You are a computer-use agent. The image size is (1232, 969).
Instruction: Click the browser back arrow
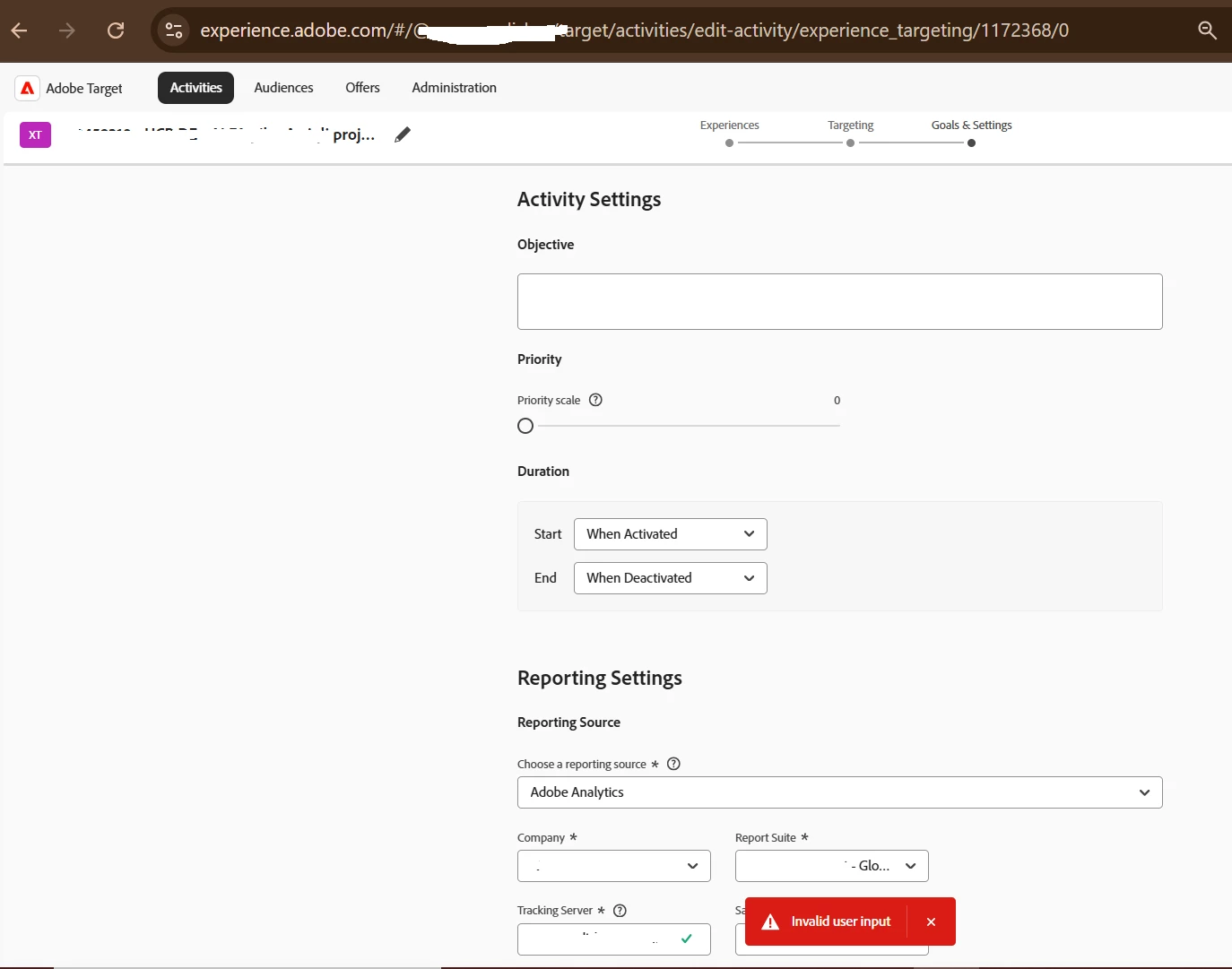pos(19,30)
